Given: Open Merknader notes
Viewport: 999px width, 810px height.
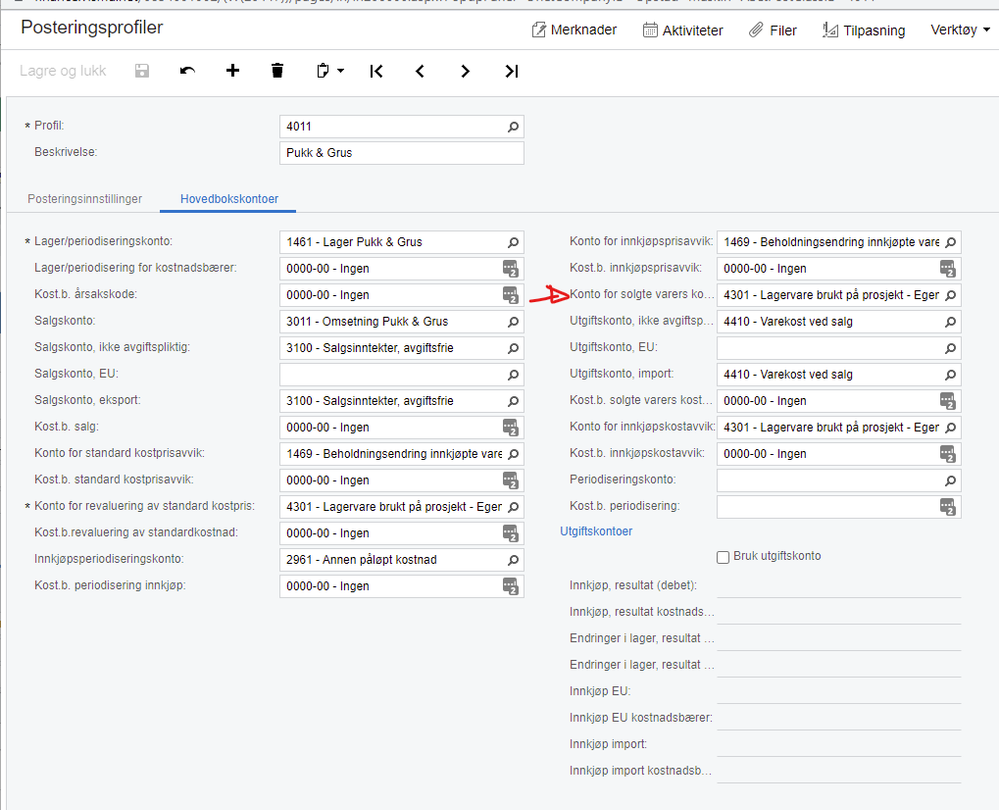Looking at the screenshot, I should click(x=574, y=30).
